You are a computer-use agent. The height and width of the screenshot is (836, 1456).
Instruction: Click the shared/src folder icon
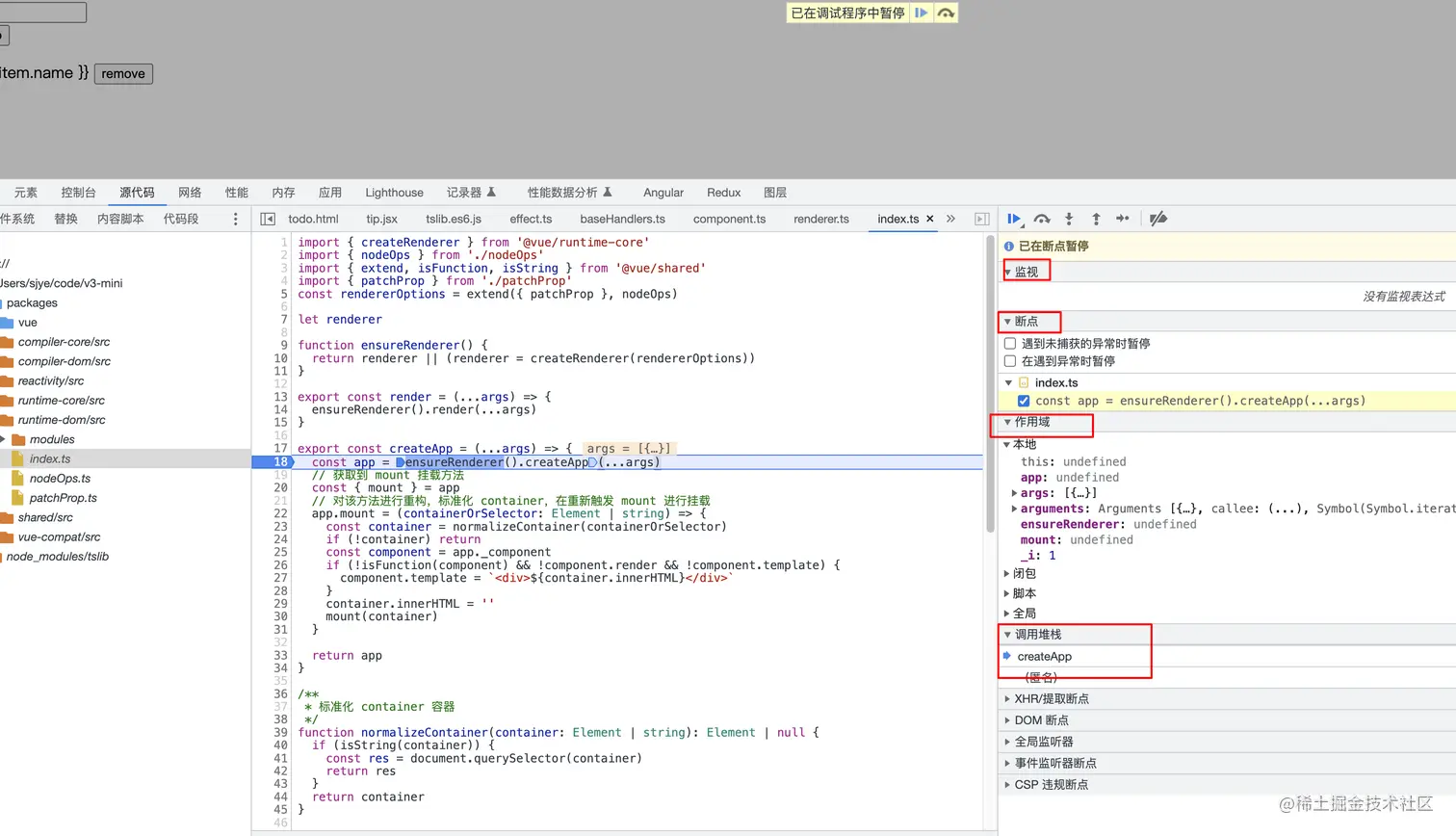[7, 517]
